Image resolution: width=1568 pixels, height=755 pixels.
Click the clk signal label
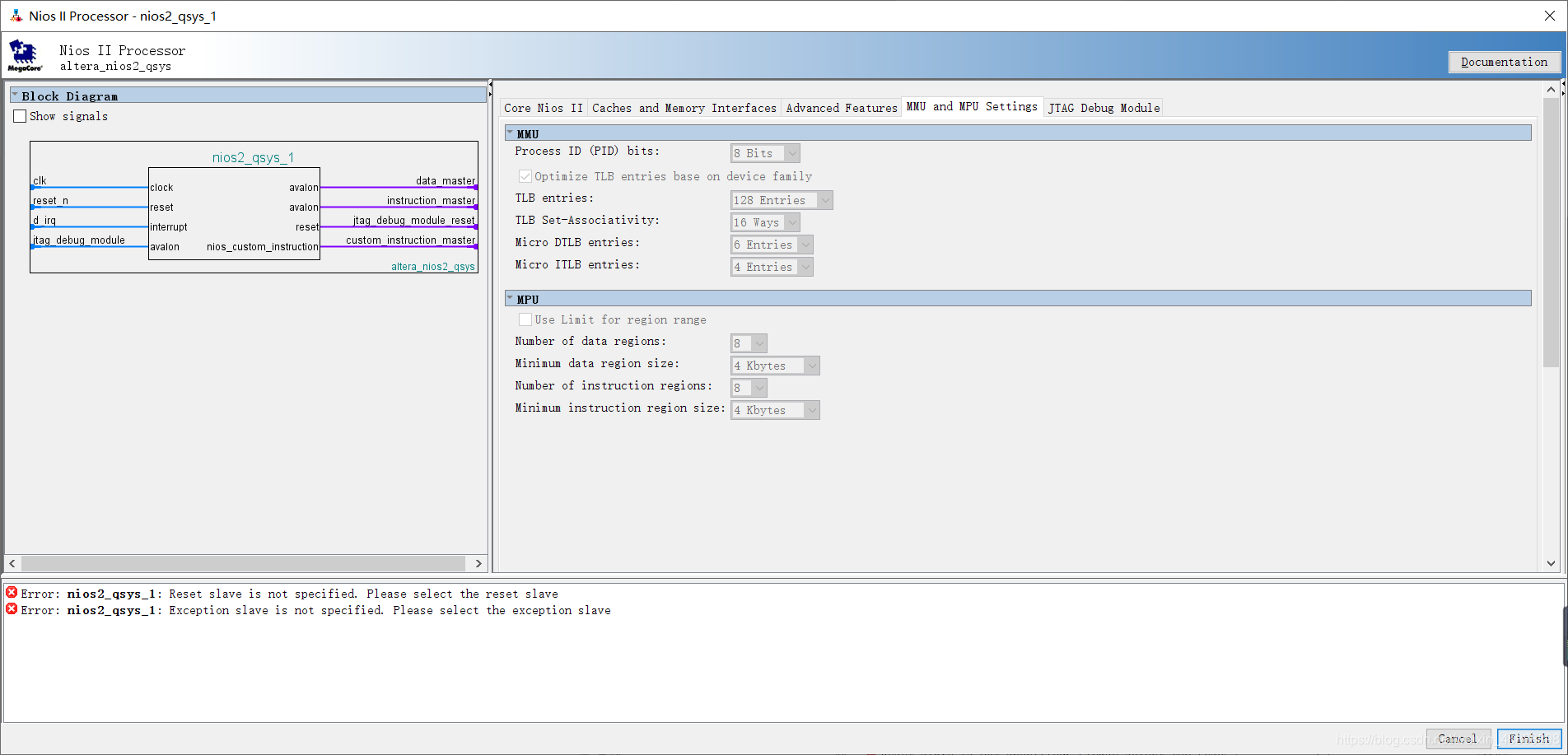click(x=40, y=180)
